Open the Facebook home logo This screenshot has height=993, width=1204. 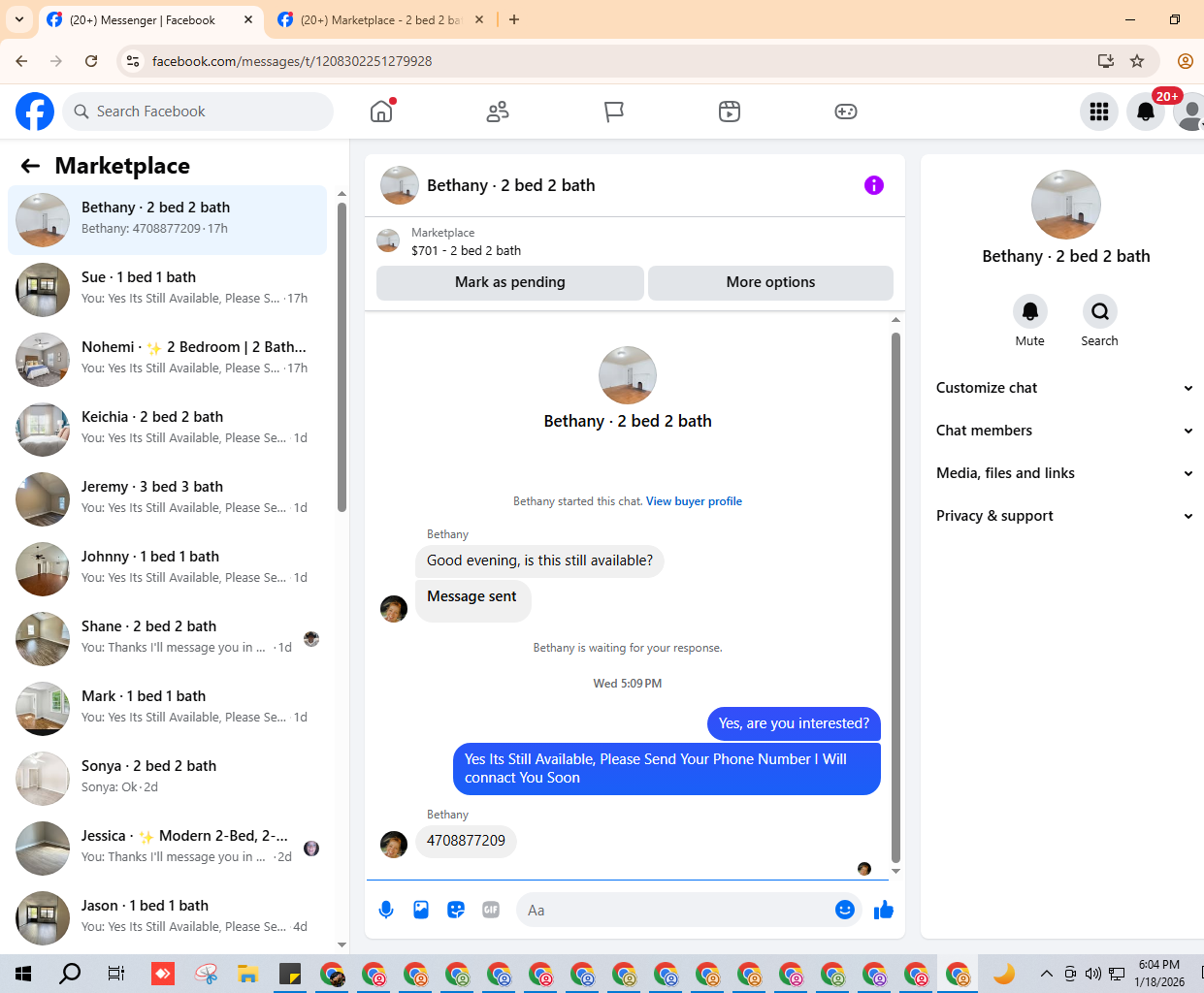pyautogui.click(x=35, y=112)
